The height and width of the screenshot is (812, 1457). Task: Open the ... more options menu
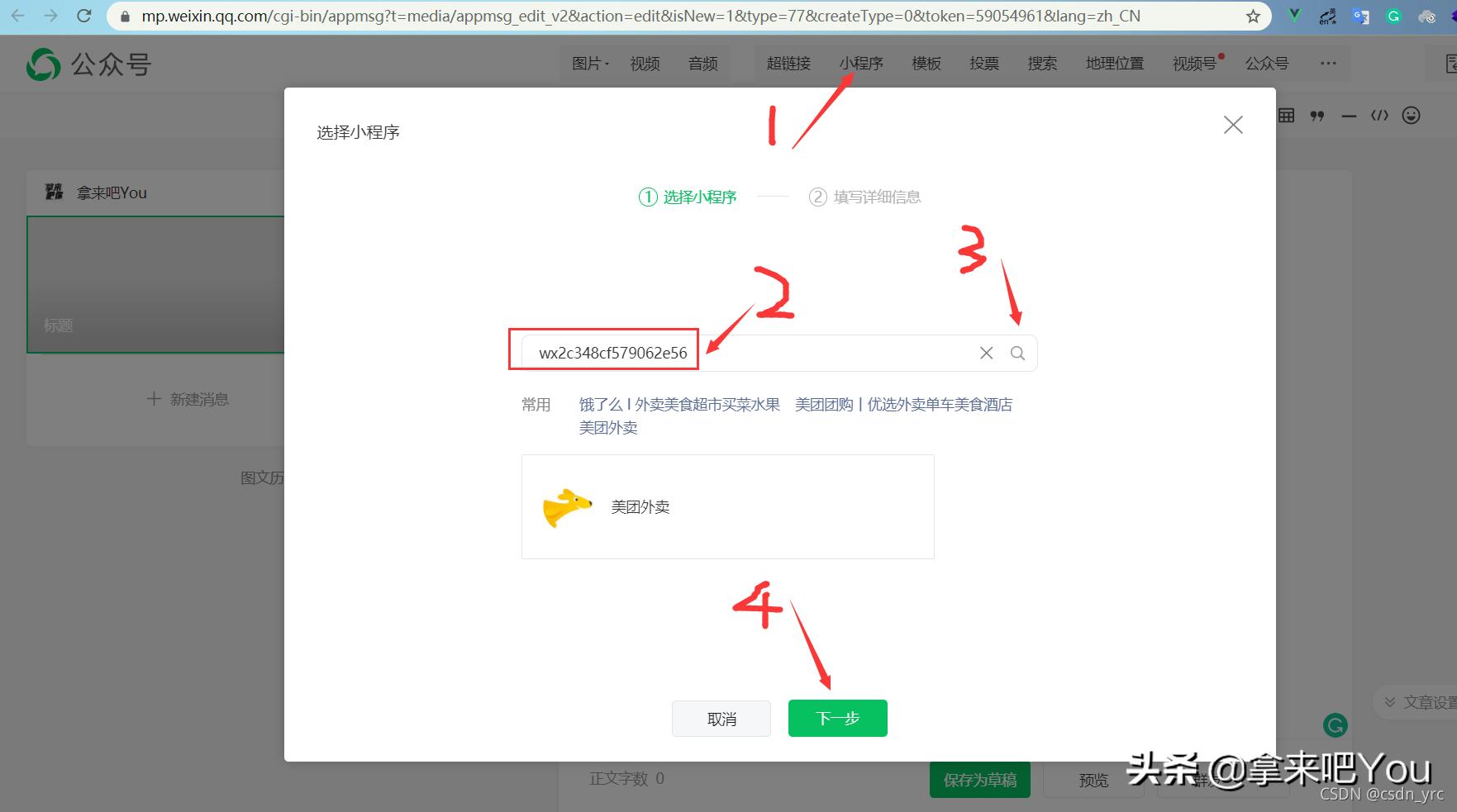pos(1327,64)
